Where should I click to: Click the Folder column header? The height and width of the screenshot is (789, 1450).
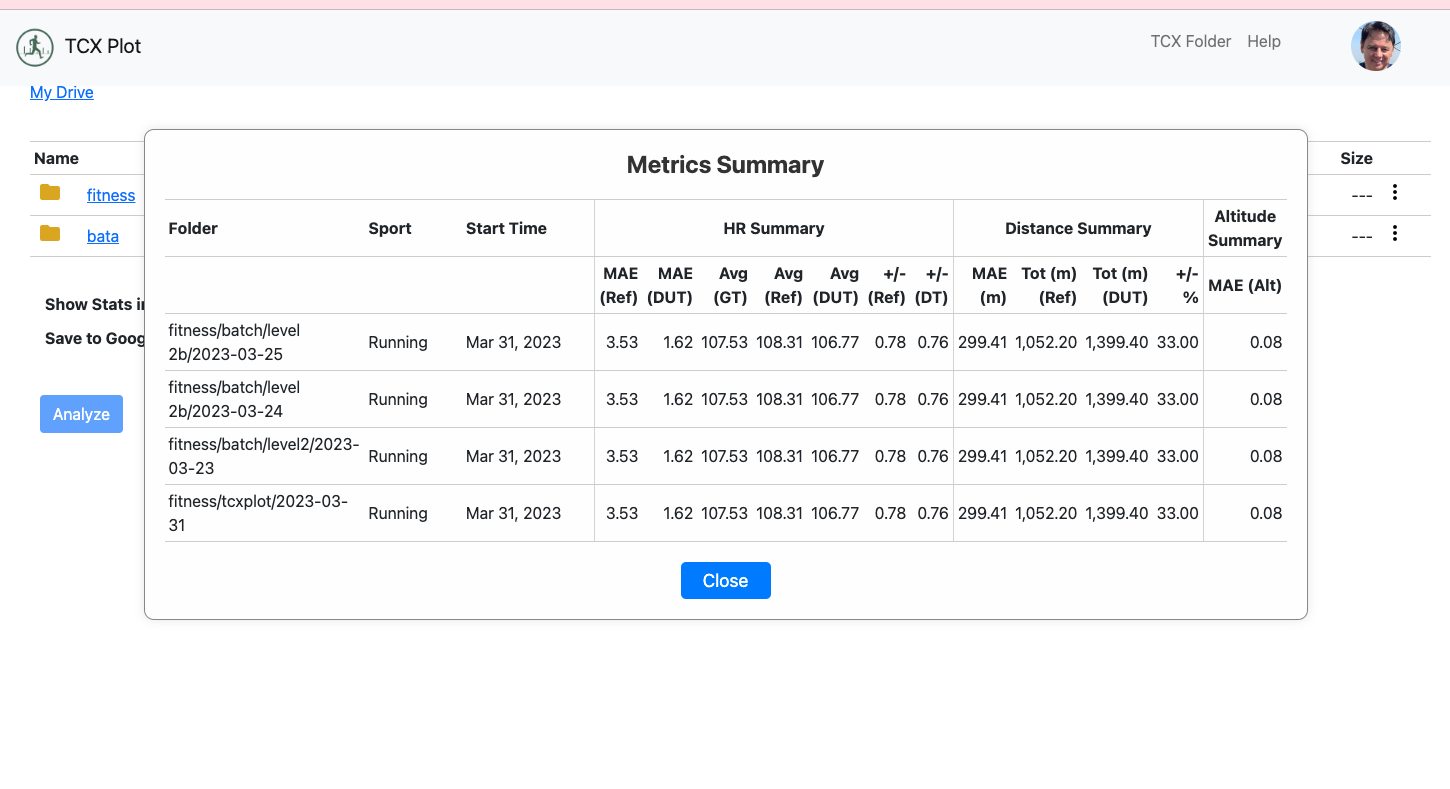point(193,228)
